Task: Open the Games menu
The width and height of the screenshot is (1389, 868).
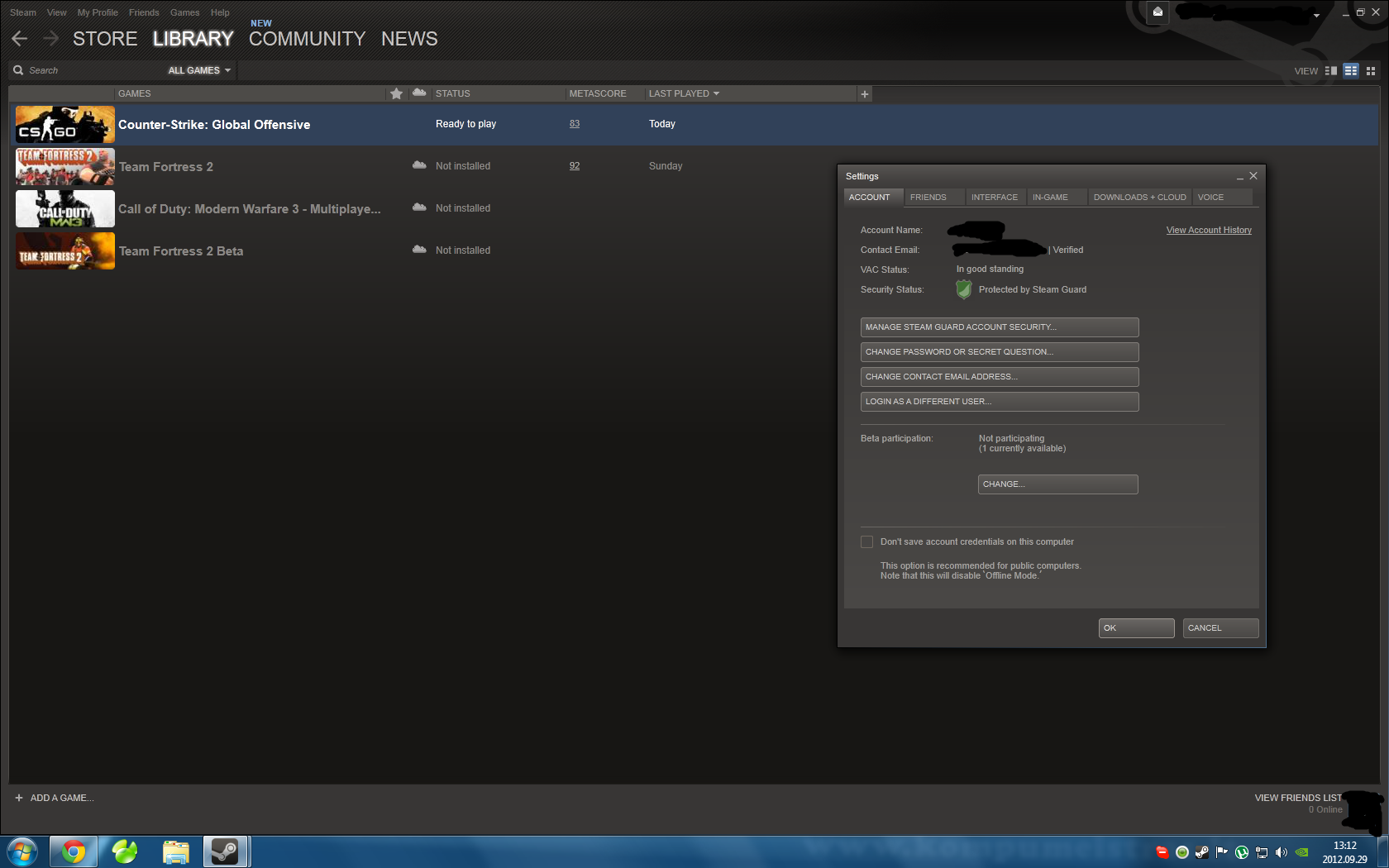Action: [184, 12]
